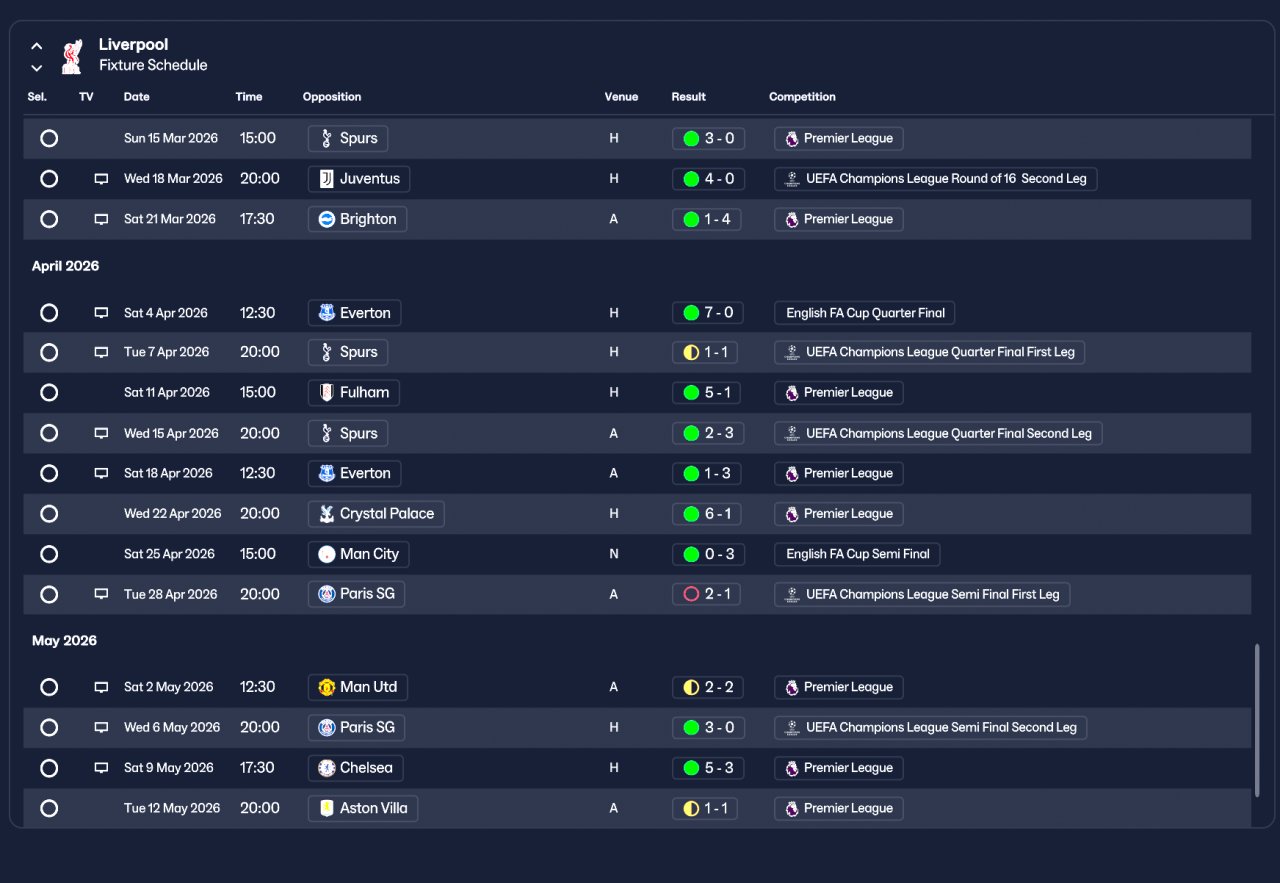Click TV icon on Tue 7 Apr Spurs row

pyautogui.click(x=101, y=352)
